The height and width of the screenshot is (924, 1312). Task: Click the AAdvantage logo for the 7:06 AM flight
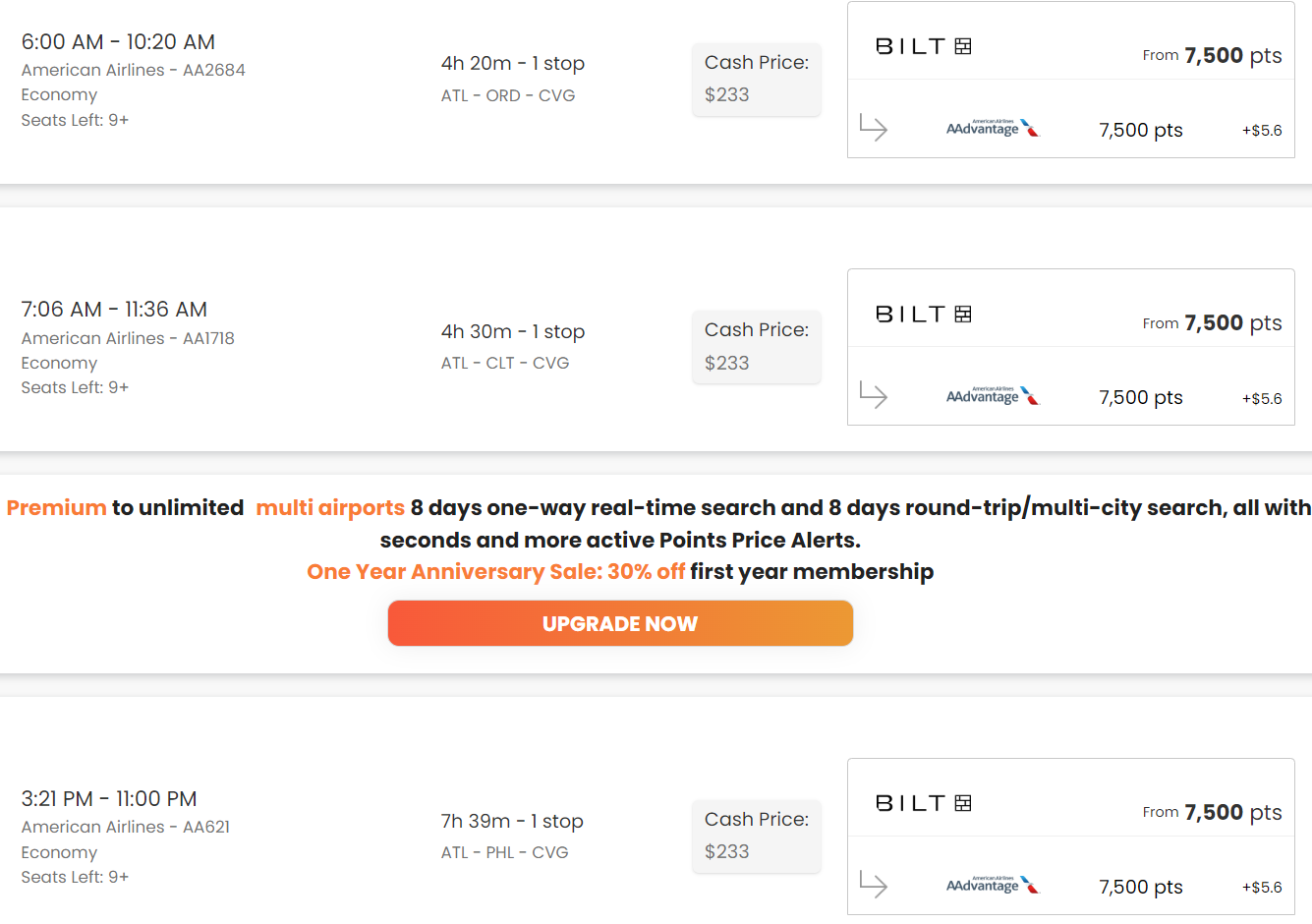coord(992,396)
